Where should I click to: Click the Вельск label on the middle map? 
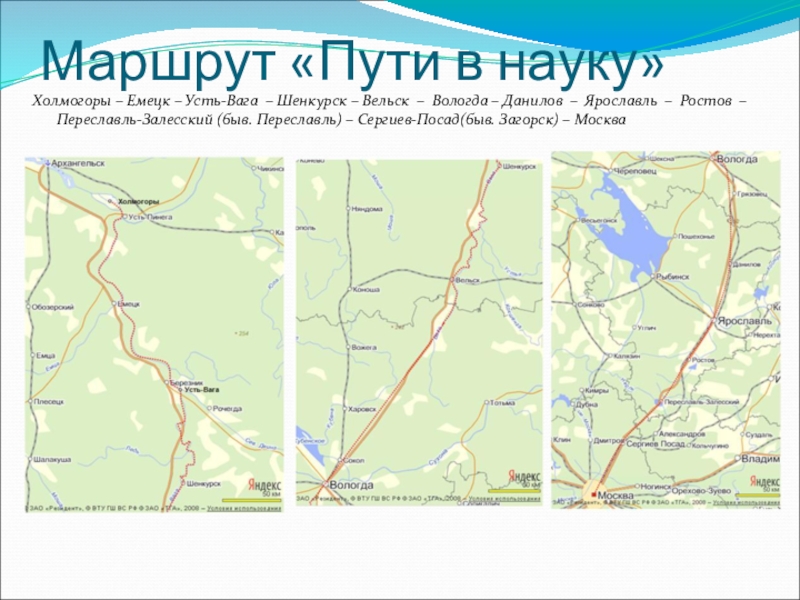click(468, 280)
